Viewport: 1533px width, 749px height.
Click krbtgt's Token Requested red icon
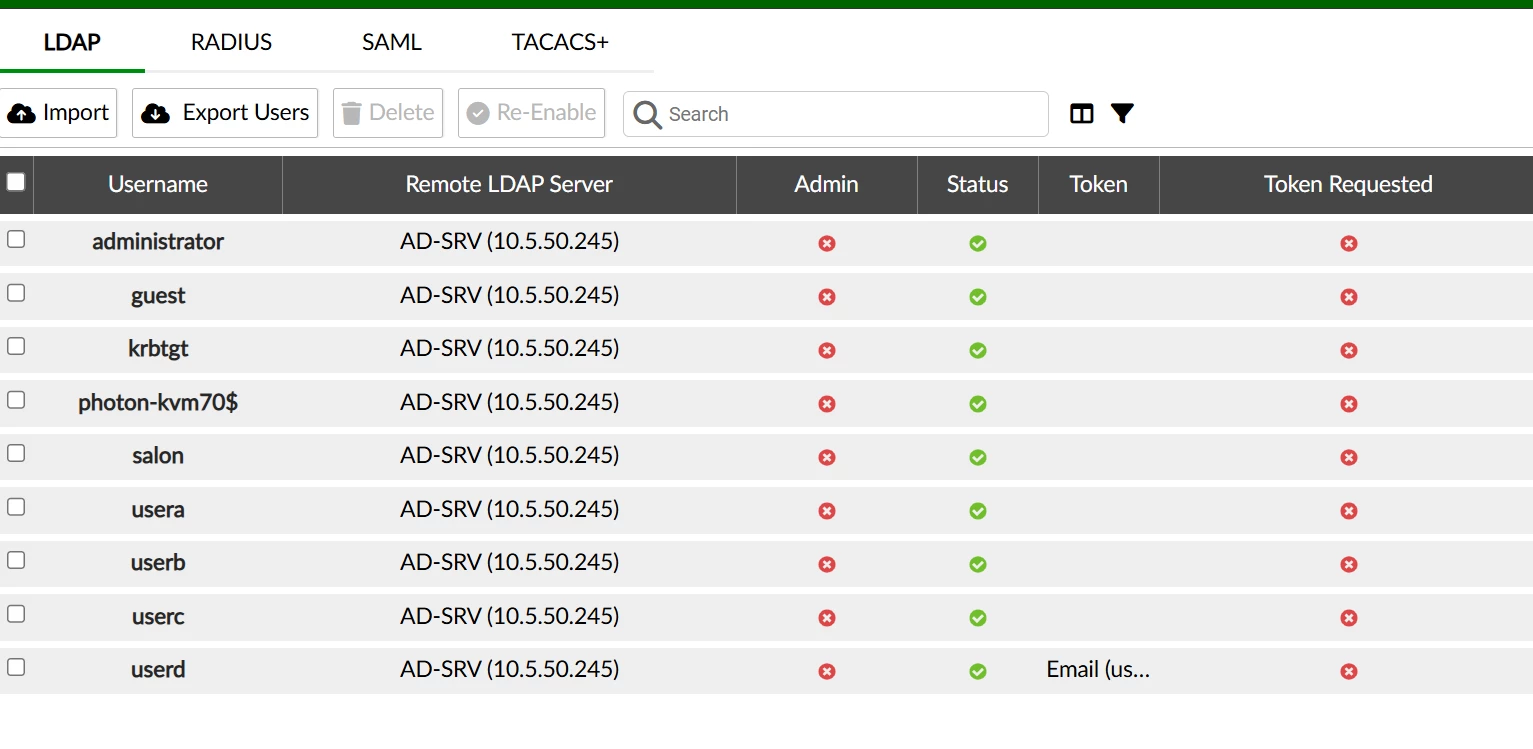pyautogui.click(x=1348, y=350)
